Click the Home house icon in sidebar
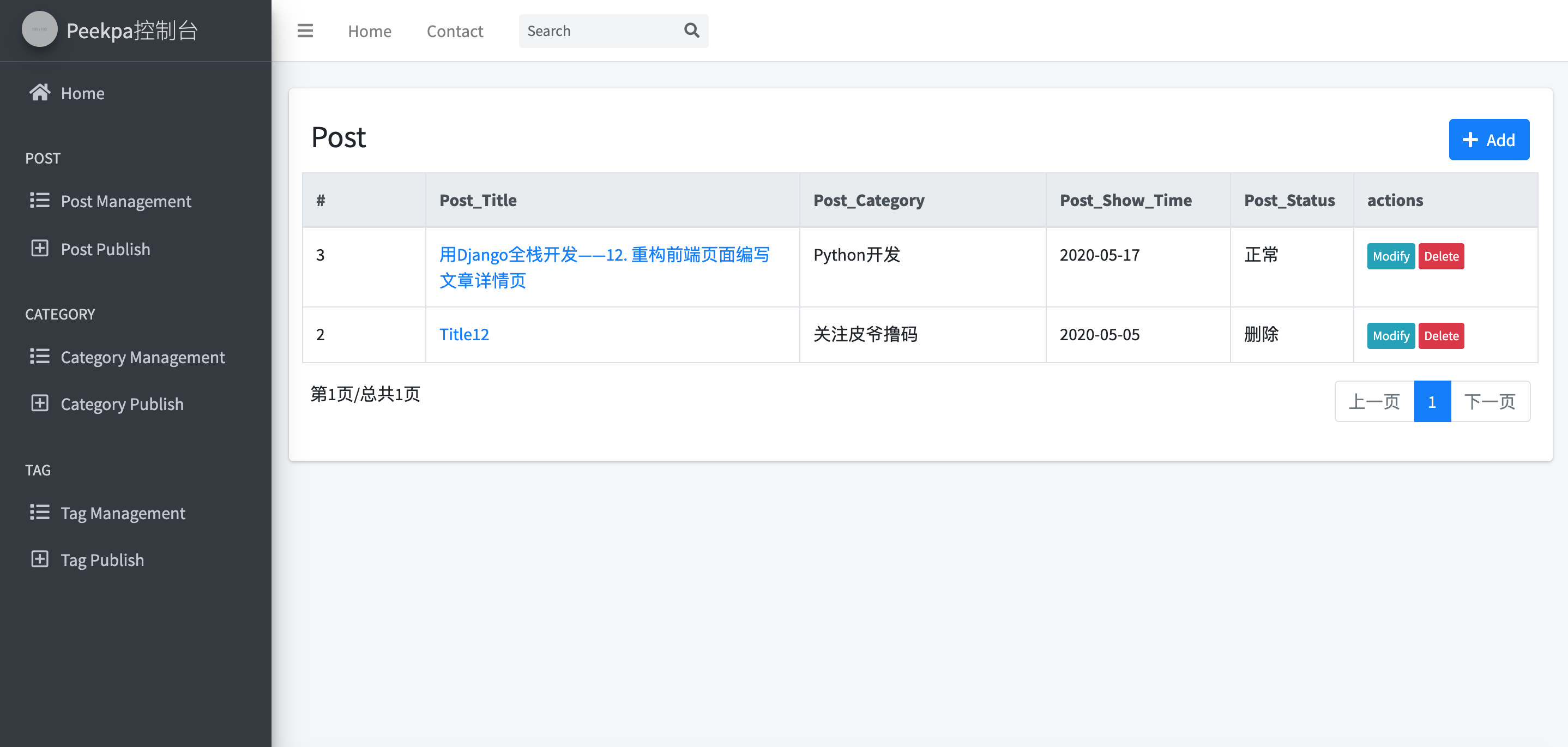This screenshot has height=747, width=1568. (40, 93)
